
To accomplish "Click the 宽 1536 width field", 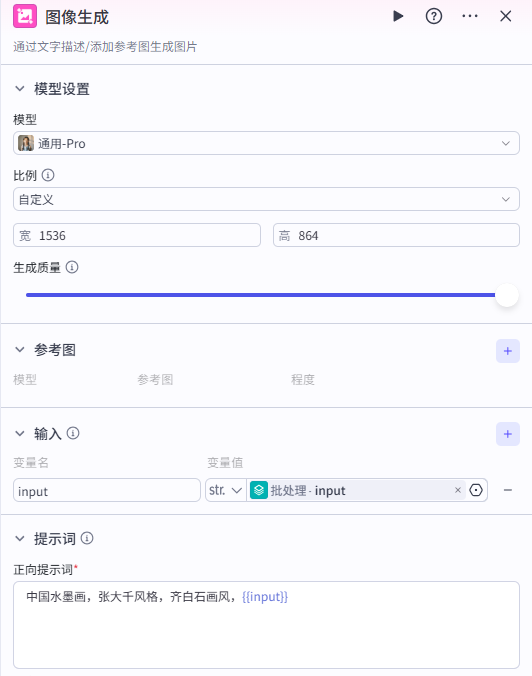I will [137, 235].
